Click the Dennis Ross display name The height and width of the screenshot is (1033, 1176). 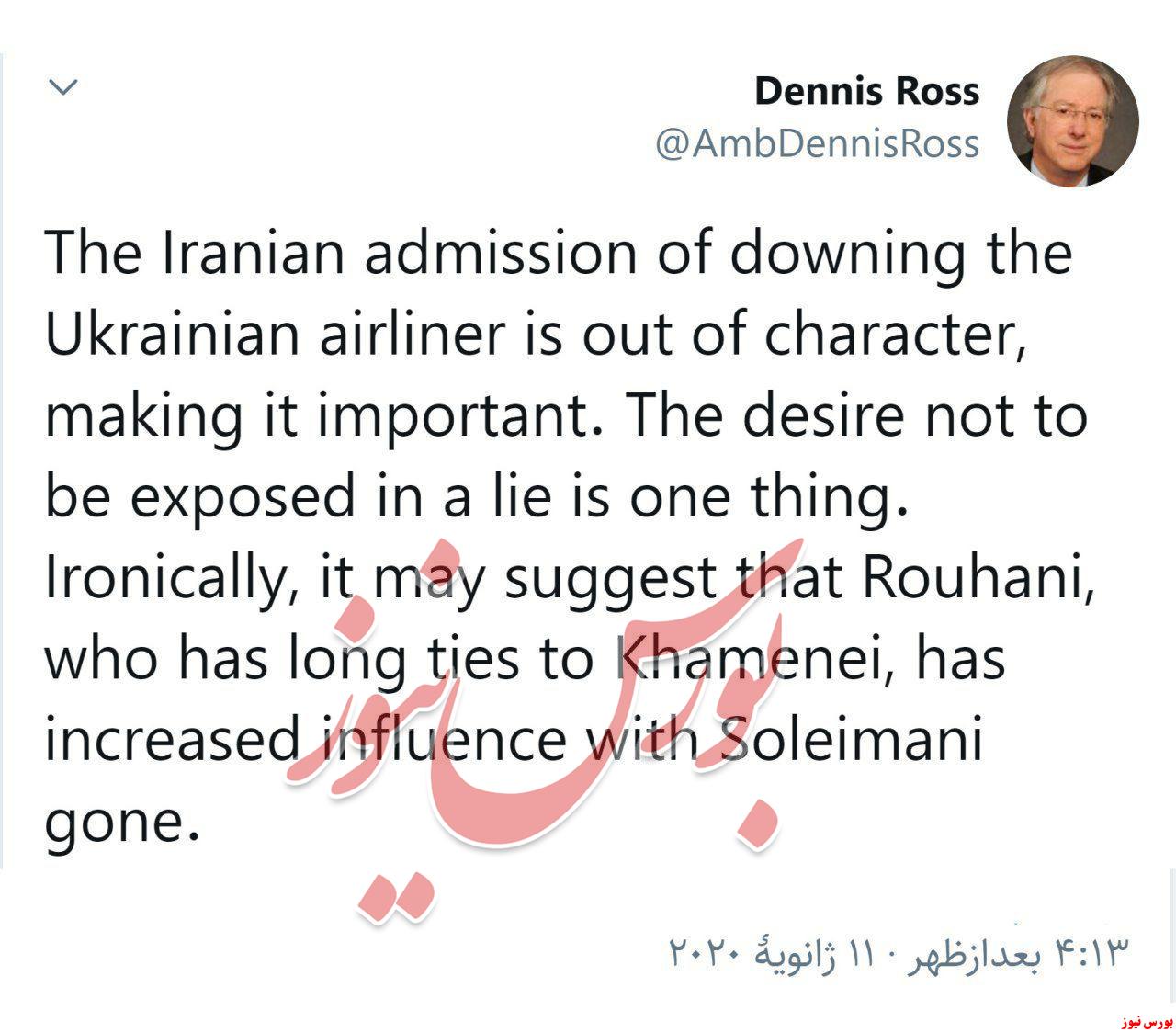(866, 91)
